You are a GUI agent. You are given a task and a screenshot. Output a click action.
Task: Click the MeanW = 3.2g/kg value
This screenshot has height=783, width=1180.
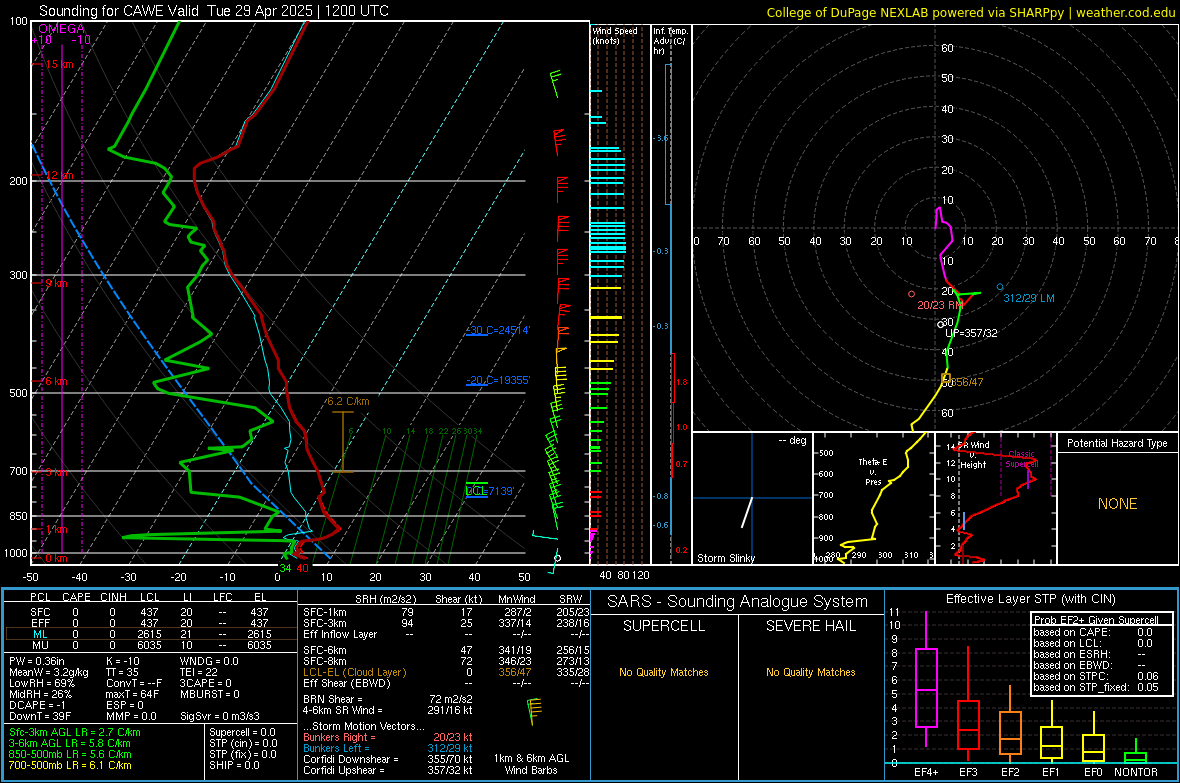(x=48, y=672)
